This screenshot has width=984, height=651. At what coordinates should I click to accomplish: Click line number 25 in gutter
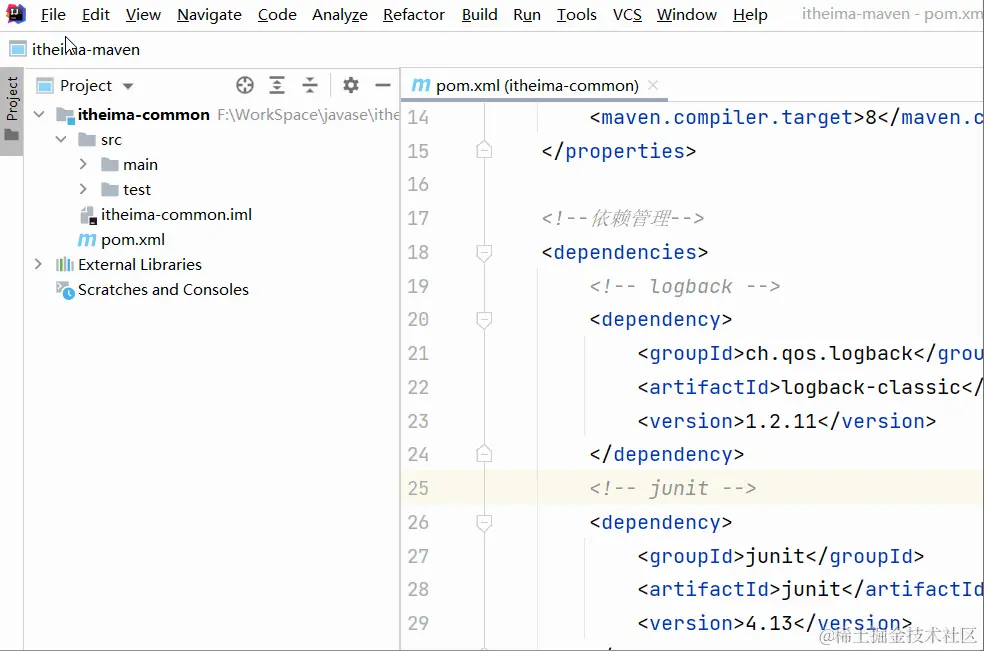coord(418,488)
